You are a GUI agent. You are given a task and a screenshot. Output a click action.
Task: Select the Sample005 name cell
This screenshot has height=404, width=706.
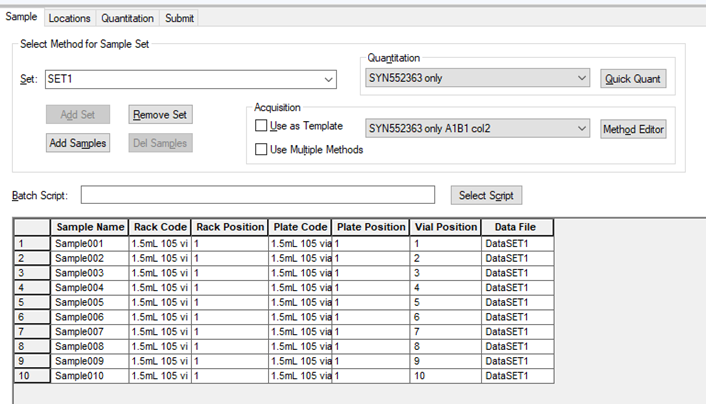(x=90, y=302)
